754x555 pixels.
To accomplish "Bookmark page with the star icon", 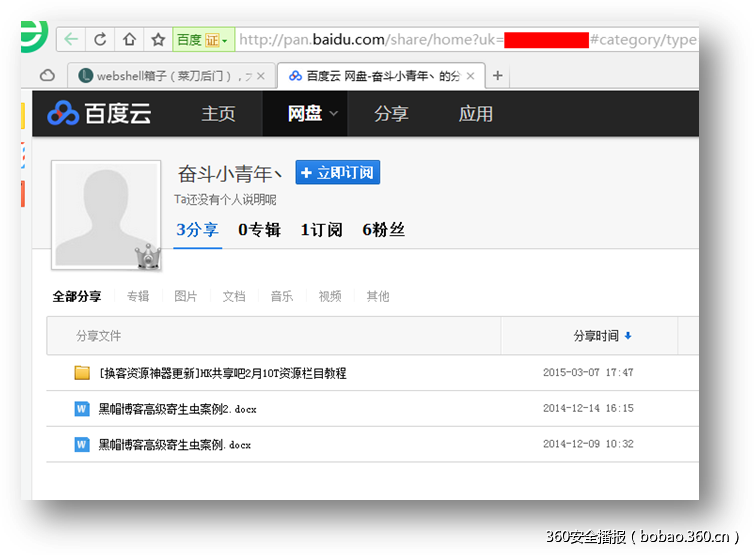I will click(158, 39).
